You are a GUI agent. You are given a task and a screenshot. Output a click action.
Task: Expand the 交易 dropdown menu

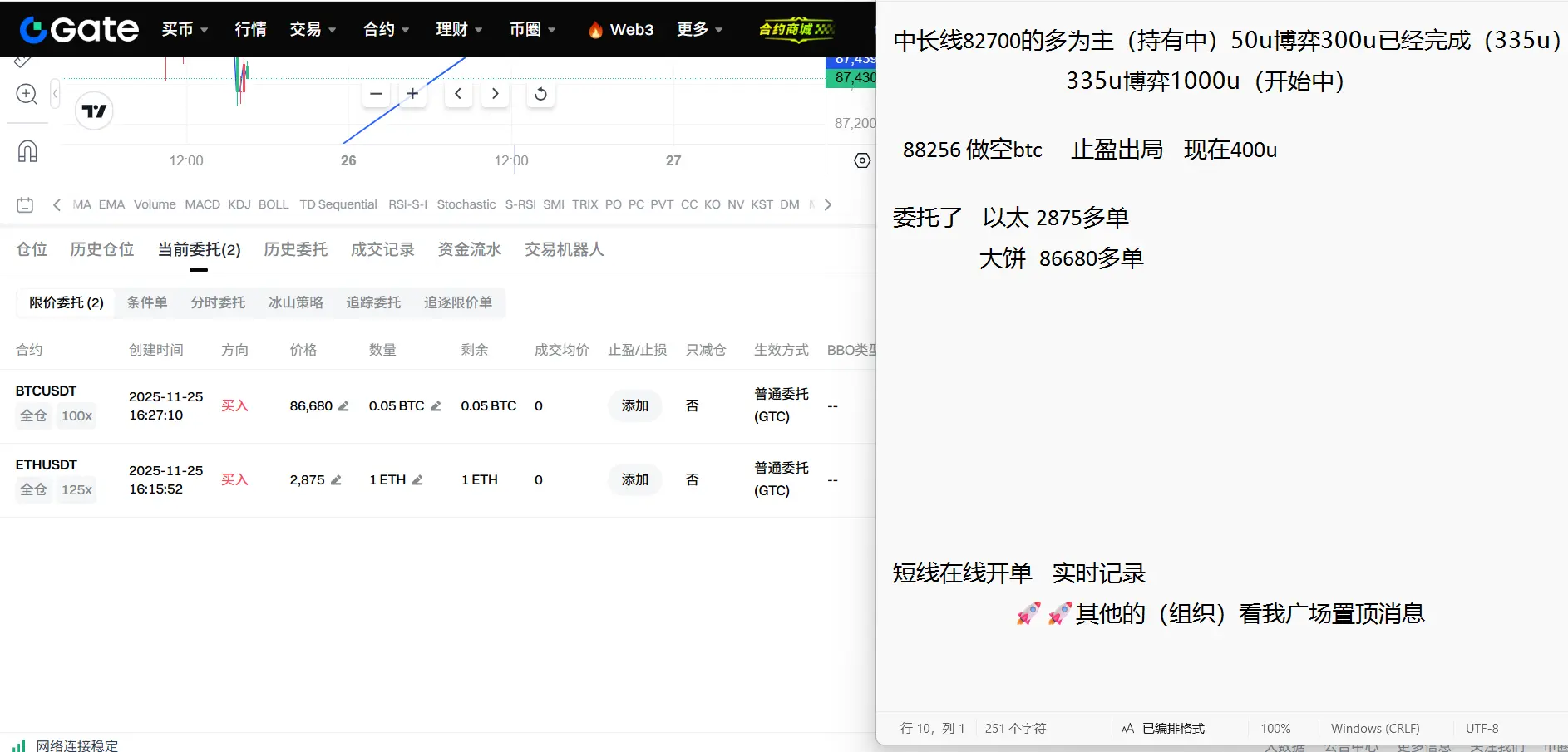(x=313, y=29)
